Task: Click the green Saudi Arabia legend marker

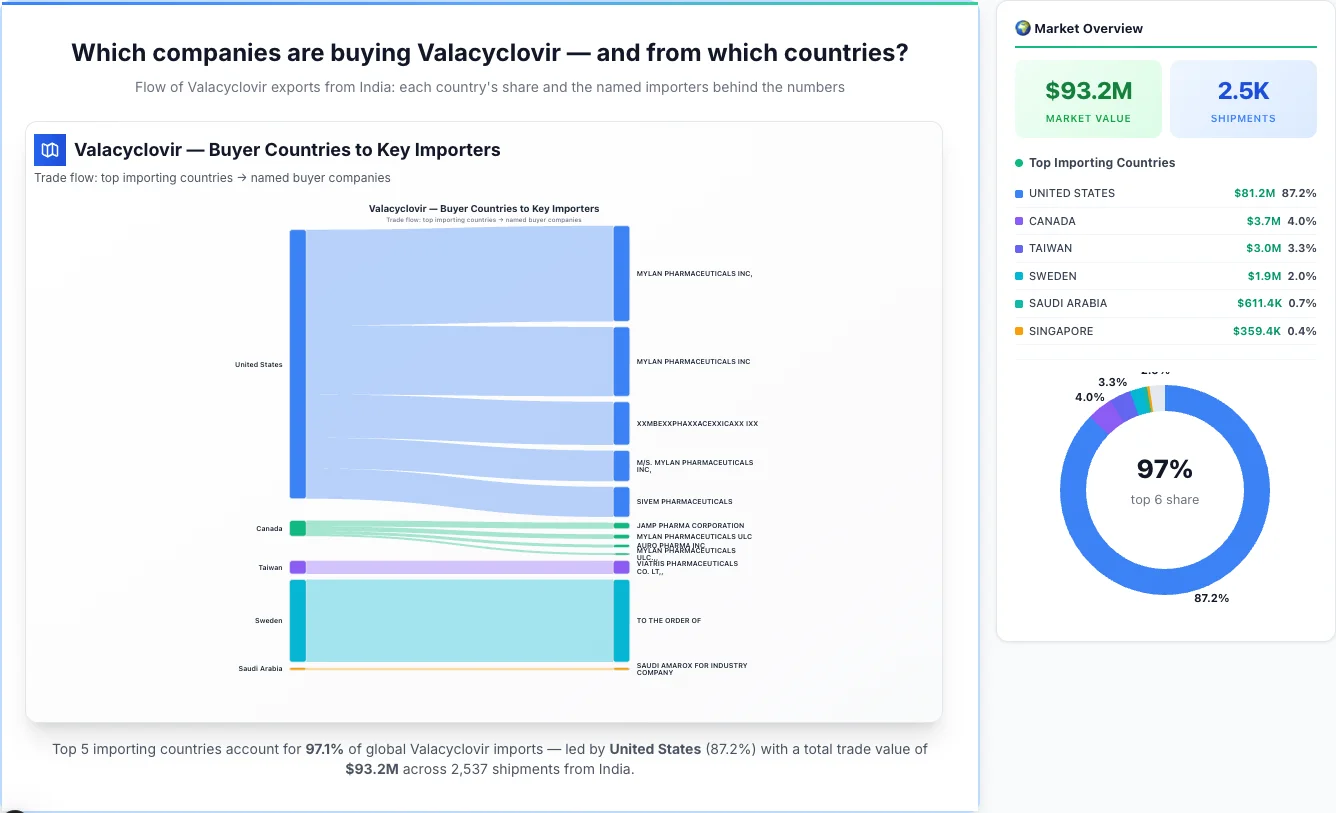Action: pos(1017,303)
